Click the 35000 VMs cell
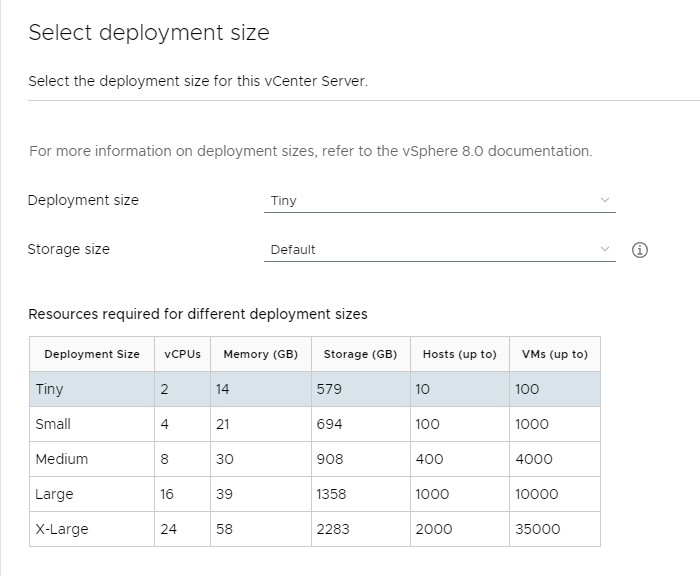Viewport: 700px width, 576px height. [537, 529]
